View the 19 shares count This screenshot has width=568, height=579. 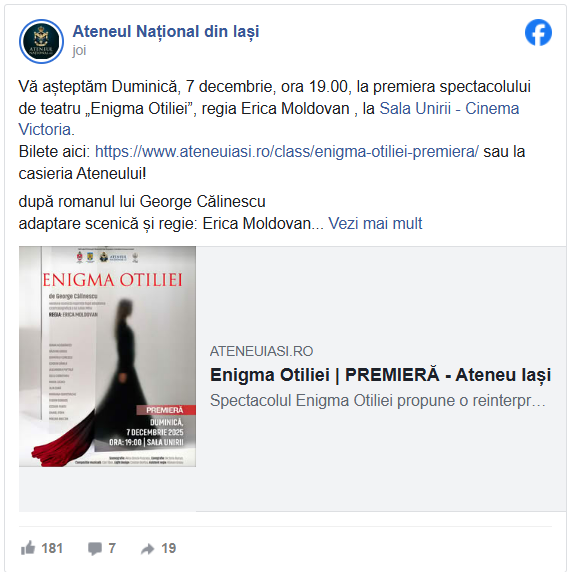168,548
